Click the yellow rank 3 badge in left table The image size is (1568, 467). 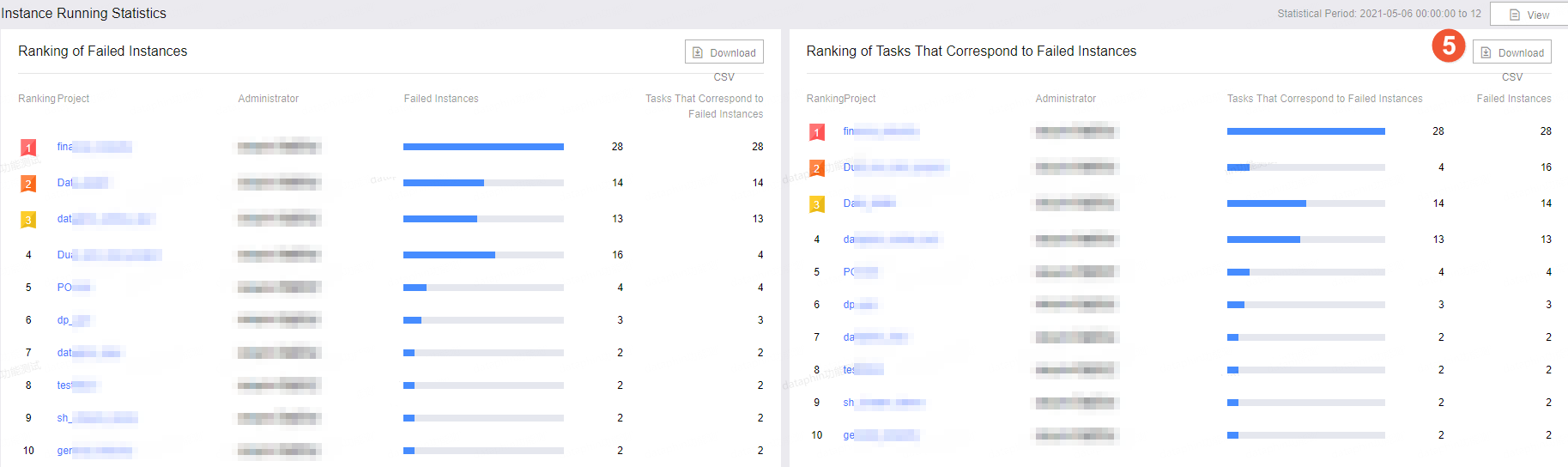coord(28,220)
